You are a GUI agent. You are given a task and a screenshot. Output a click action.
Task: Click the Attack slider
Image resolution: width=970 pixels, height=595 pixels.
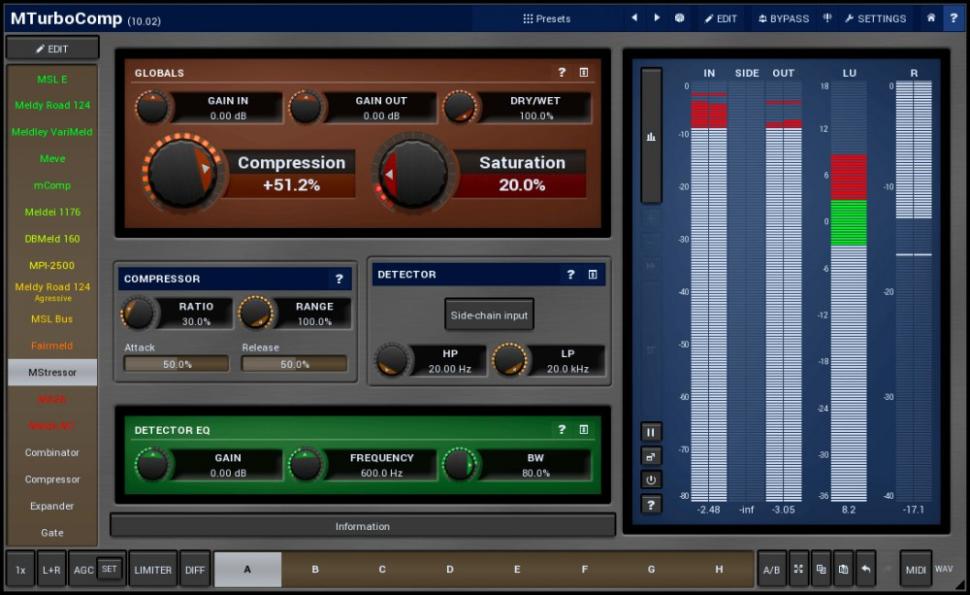(176, 364)
